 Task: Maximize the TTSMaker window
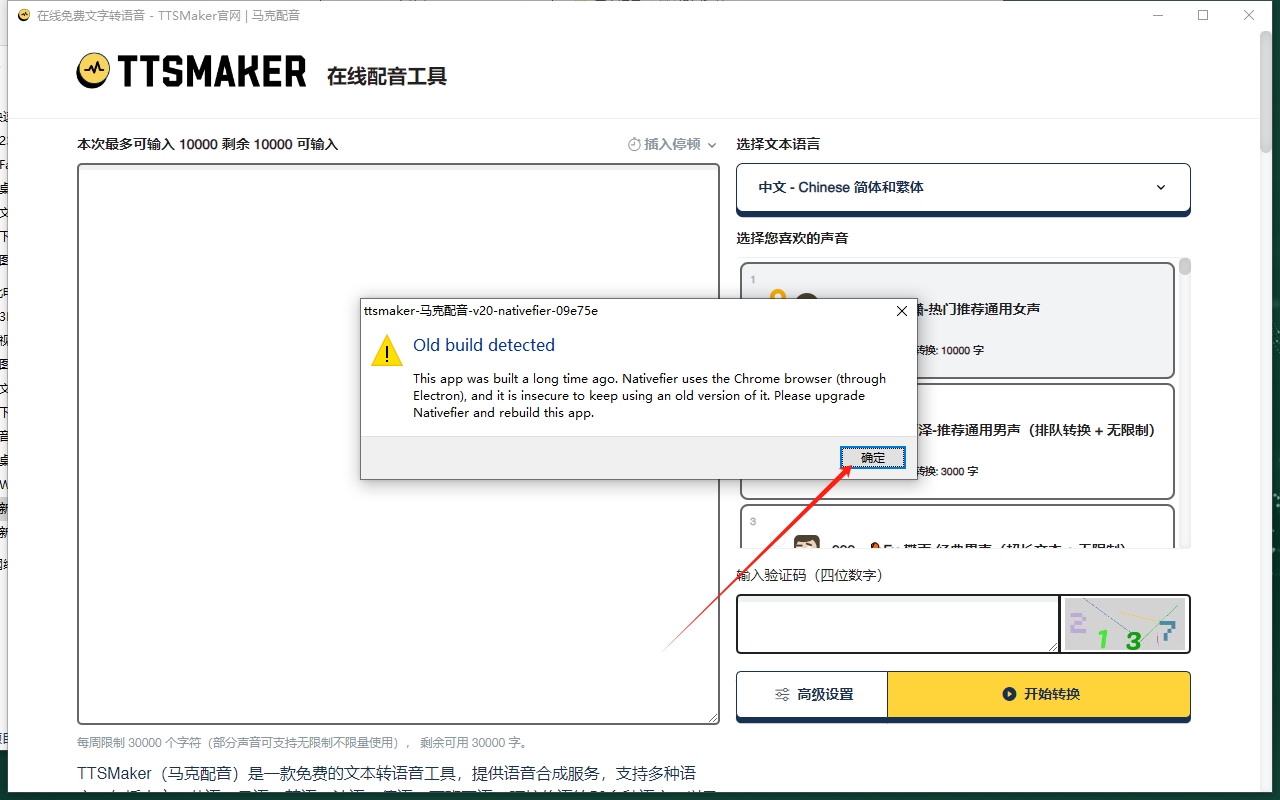tap(1203, 15)
